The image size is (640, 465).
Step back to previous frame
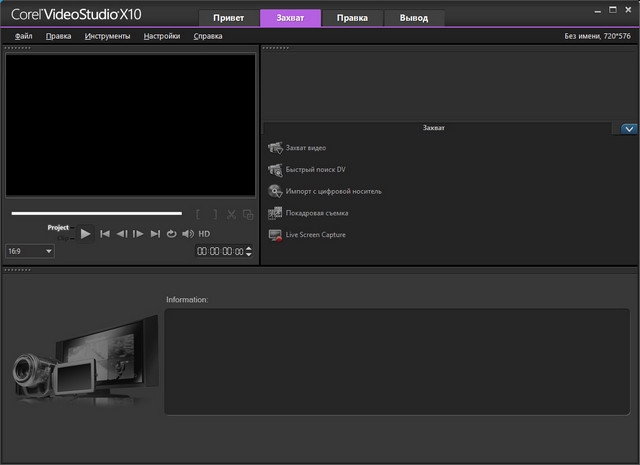tap(121, 234)
